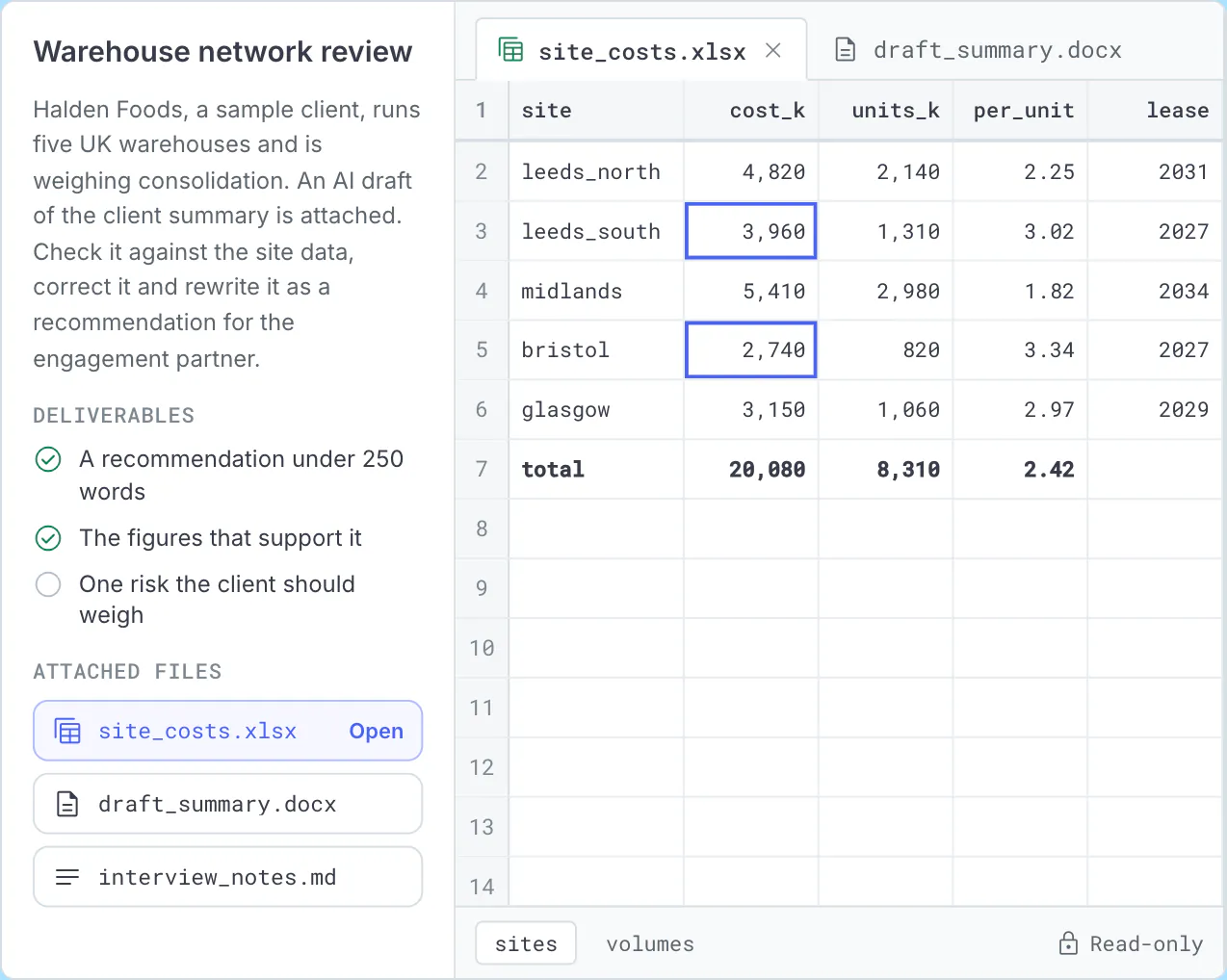Screen dimensions: 1227x980
Task: Click the site column header
Action: coord(596,111)
